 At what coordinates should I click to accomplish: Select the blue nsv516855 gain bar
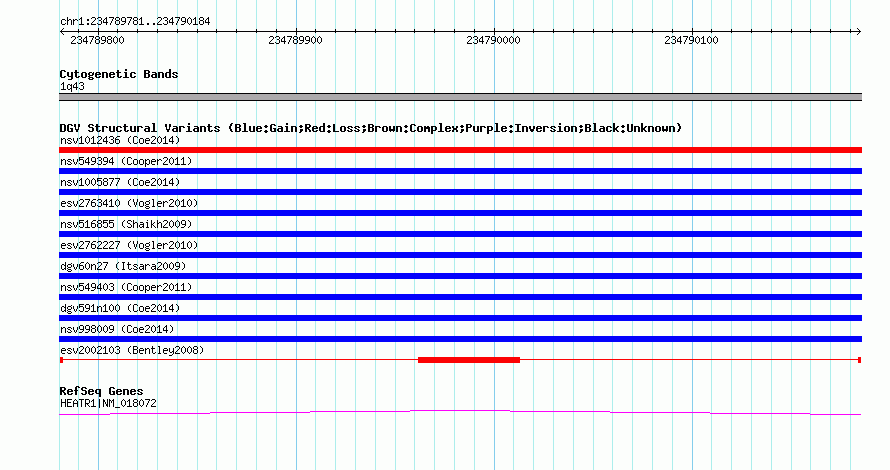tap(460, 234)
